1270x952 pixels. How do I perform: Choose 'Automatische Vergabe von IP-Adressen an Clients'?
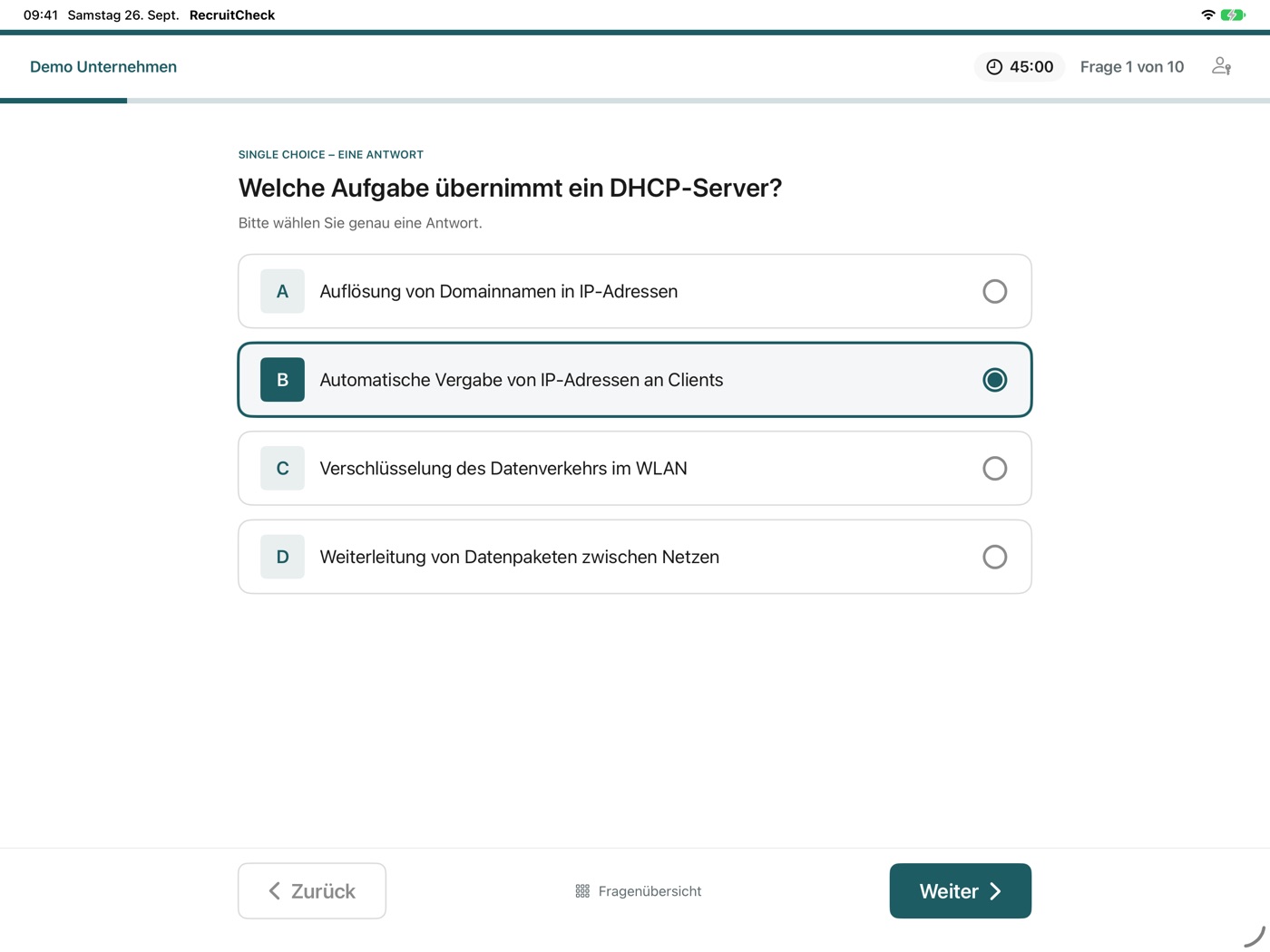635,380
